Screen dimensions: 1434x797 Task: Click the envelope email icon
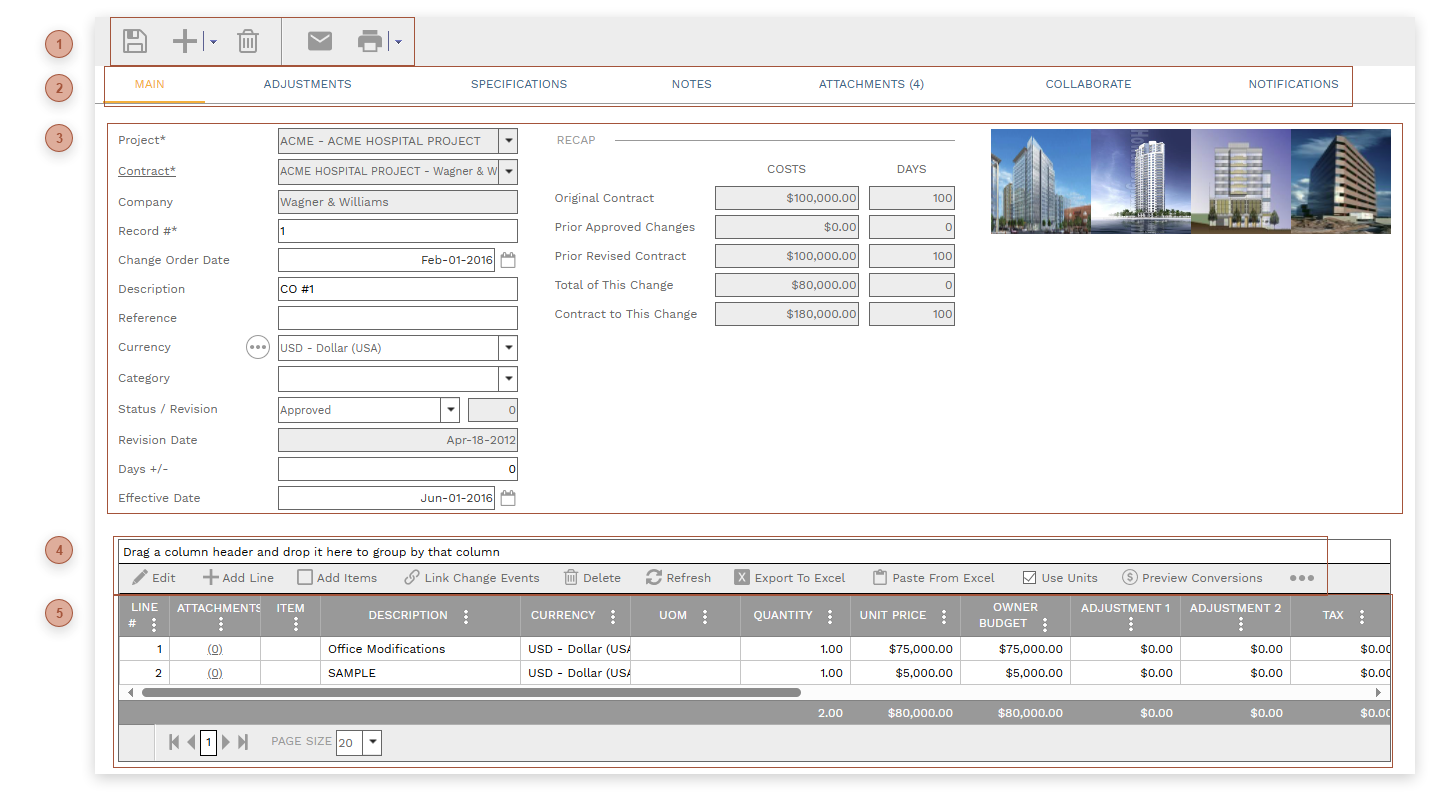tap(319, 41)
